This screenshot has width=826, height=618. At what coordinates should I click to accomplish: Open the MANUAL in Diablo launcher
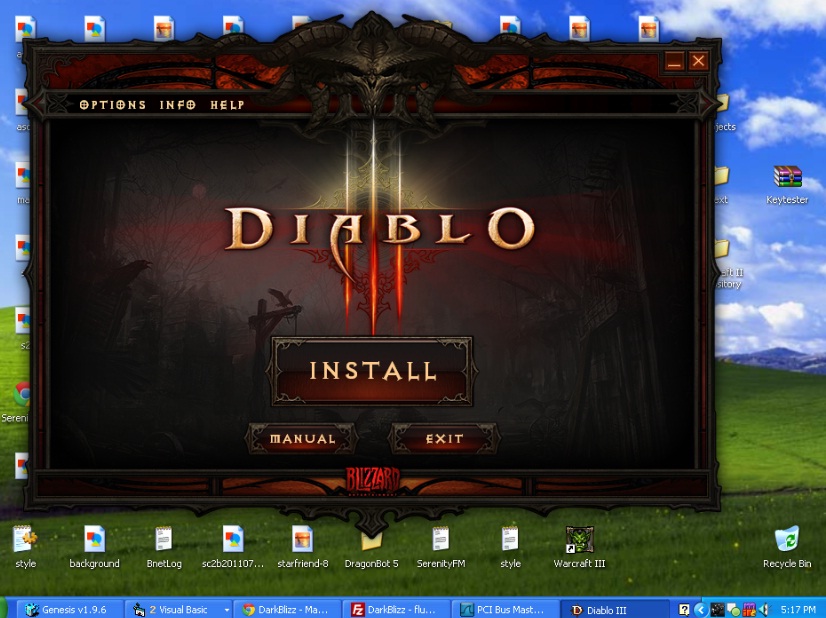point(302,438)
